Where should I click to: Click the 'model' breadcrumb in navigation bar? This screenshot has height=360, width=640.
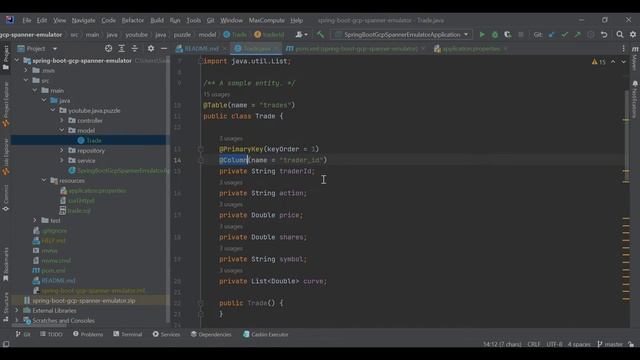point(207,35)
